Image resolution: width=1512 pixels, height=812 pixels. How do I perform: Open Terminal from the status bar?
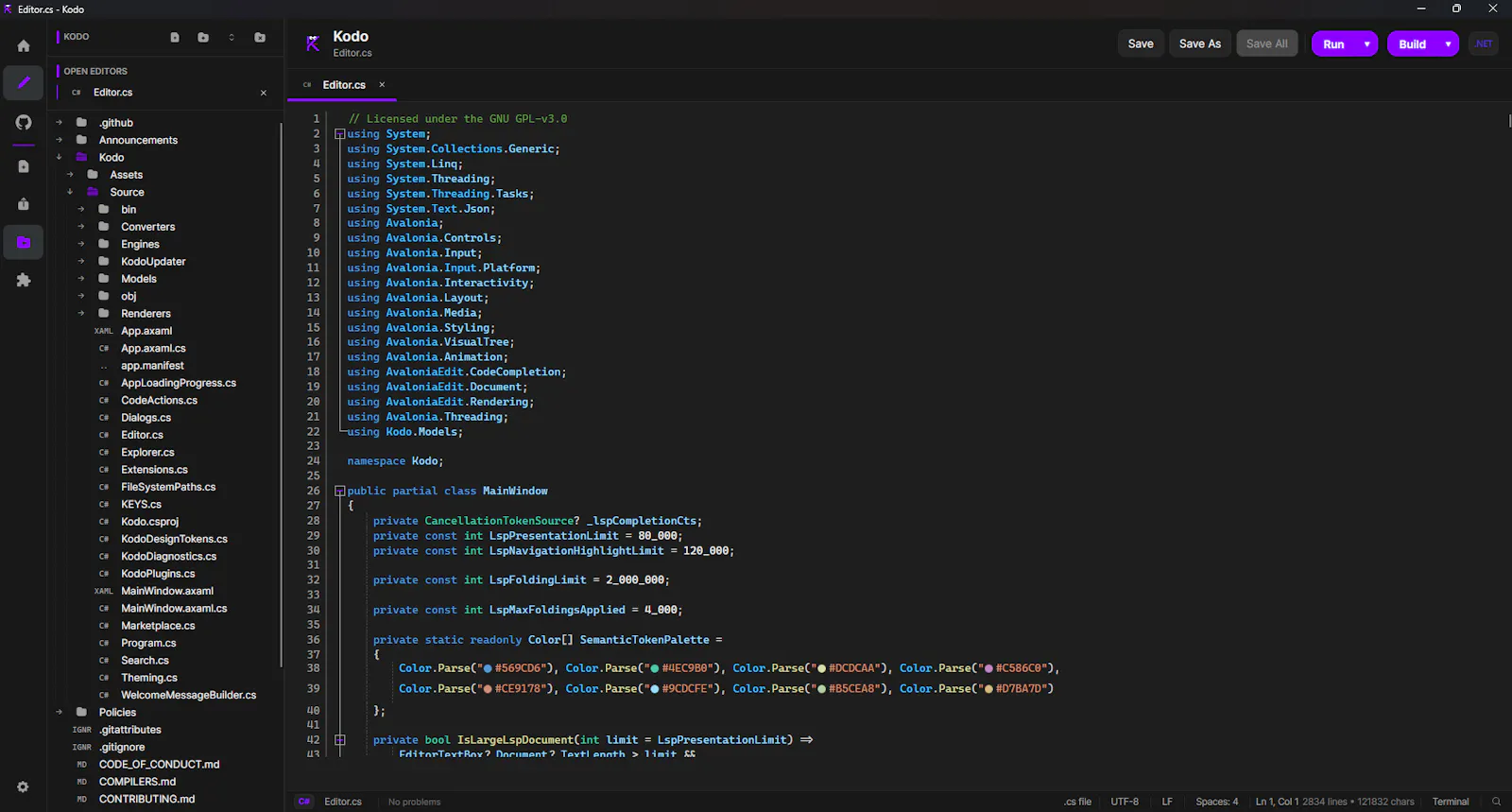pyautogui.click(x=1451, y=802)
